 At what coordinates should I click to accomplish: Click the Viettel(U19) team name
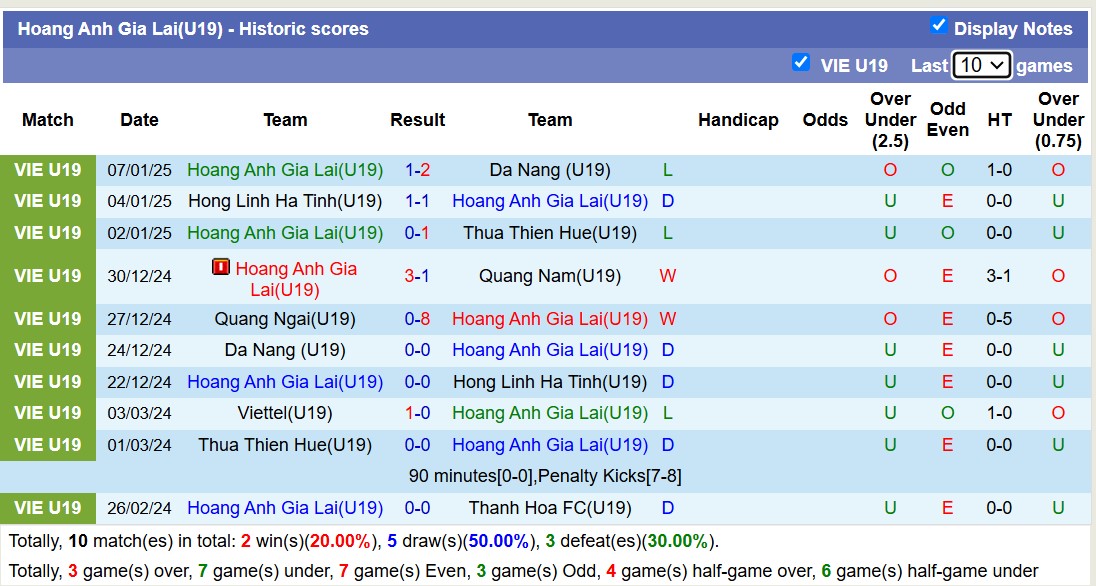(x=285, y=412)
